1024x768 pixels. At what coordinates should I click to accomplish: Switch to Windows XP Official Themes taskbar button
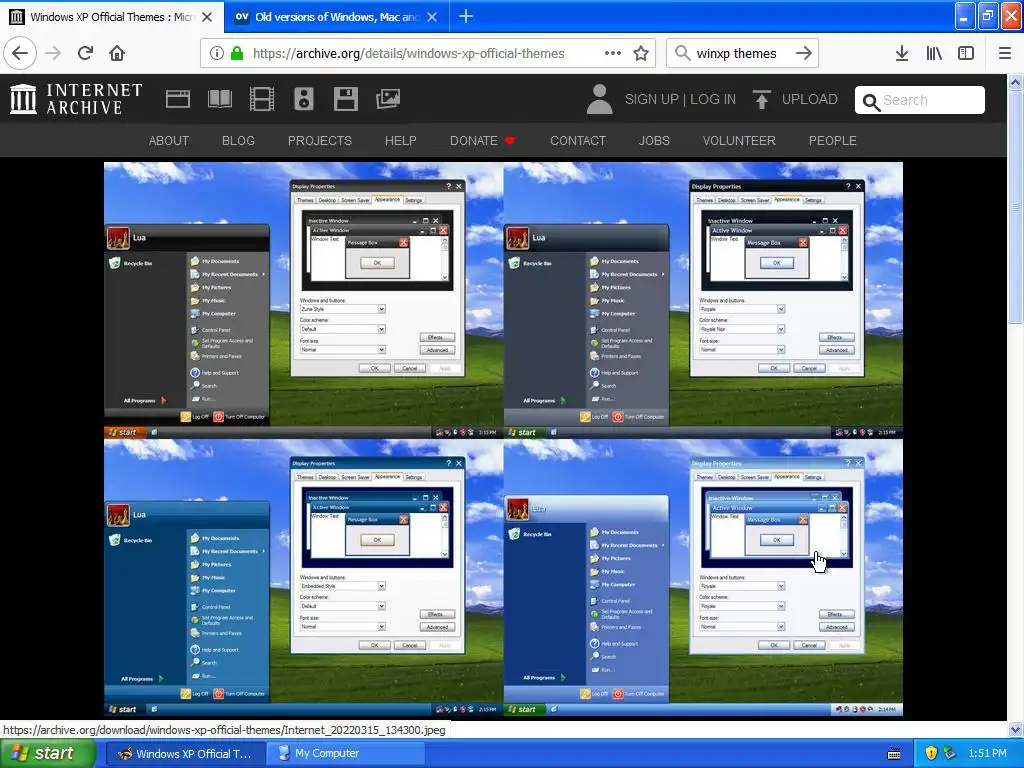tap(185, 754)
